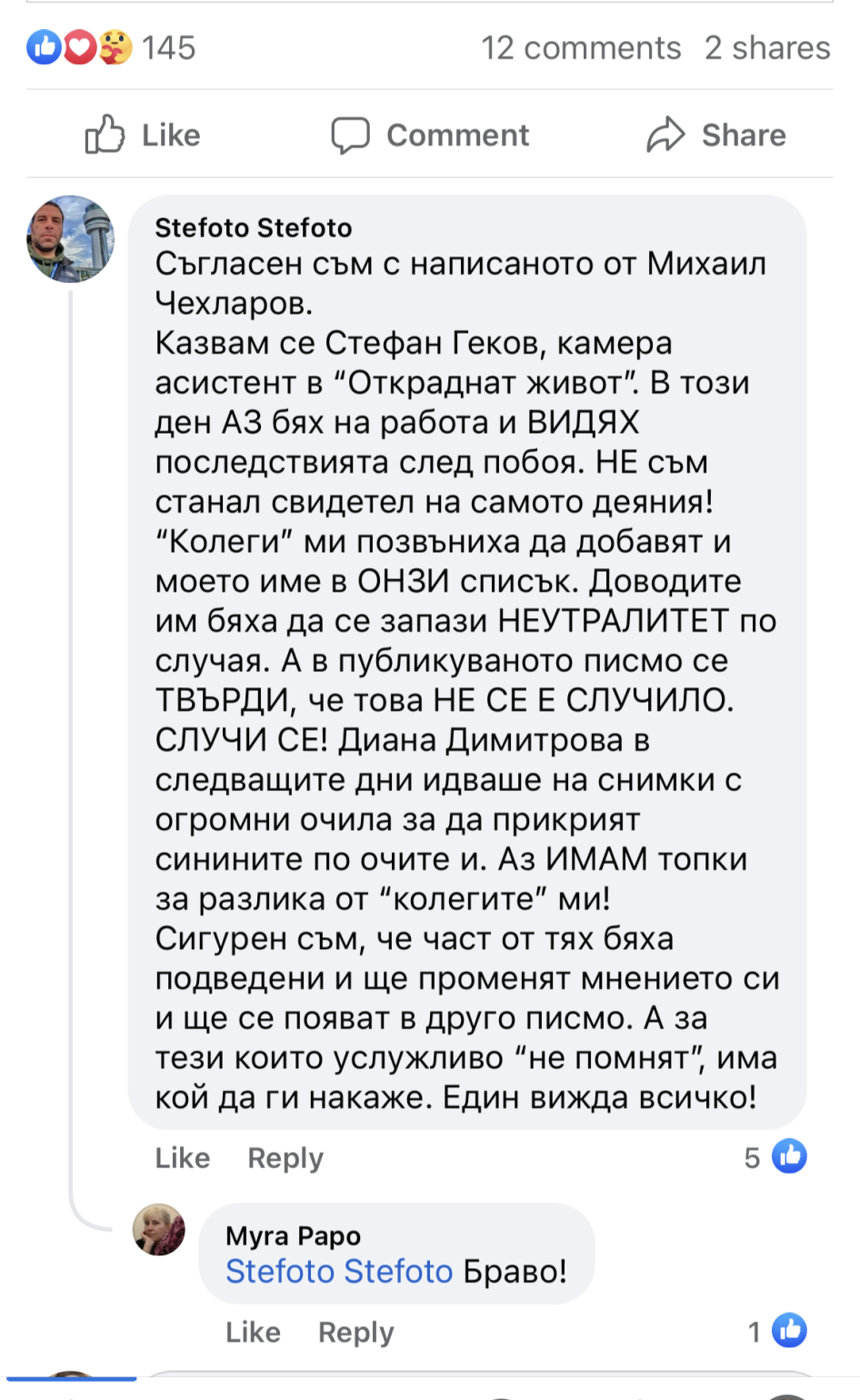Open Myra Papo's profile picture
The image size is (860, 1400).
coord(159,1230)
